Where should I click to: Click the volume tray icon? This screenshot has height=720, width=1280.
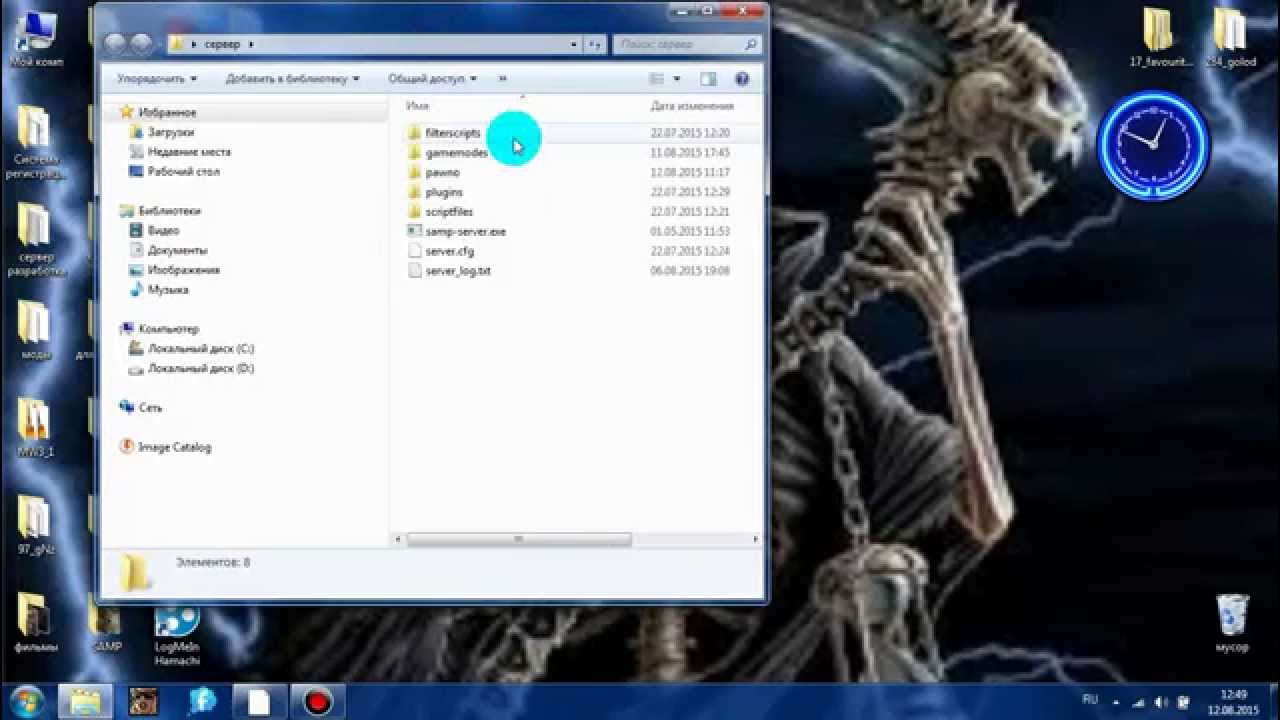coord(1161,701)
